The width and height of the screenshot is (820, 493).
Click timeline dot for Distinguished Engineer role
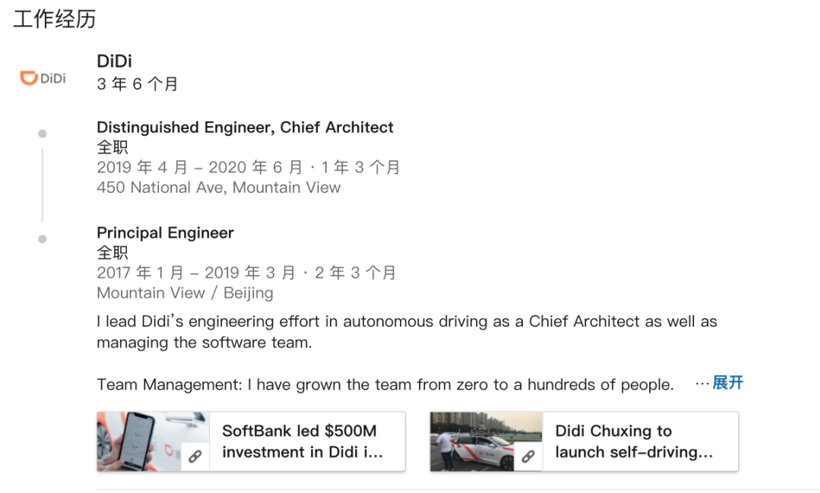tap(42, 133)
